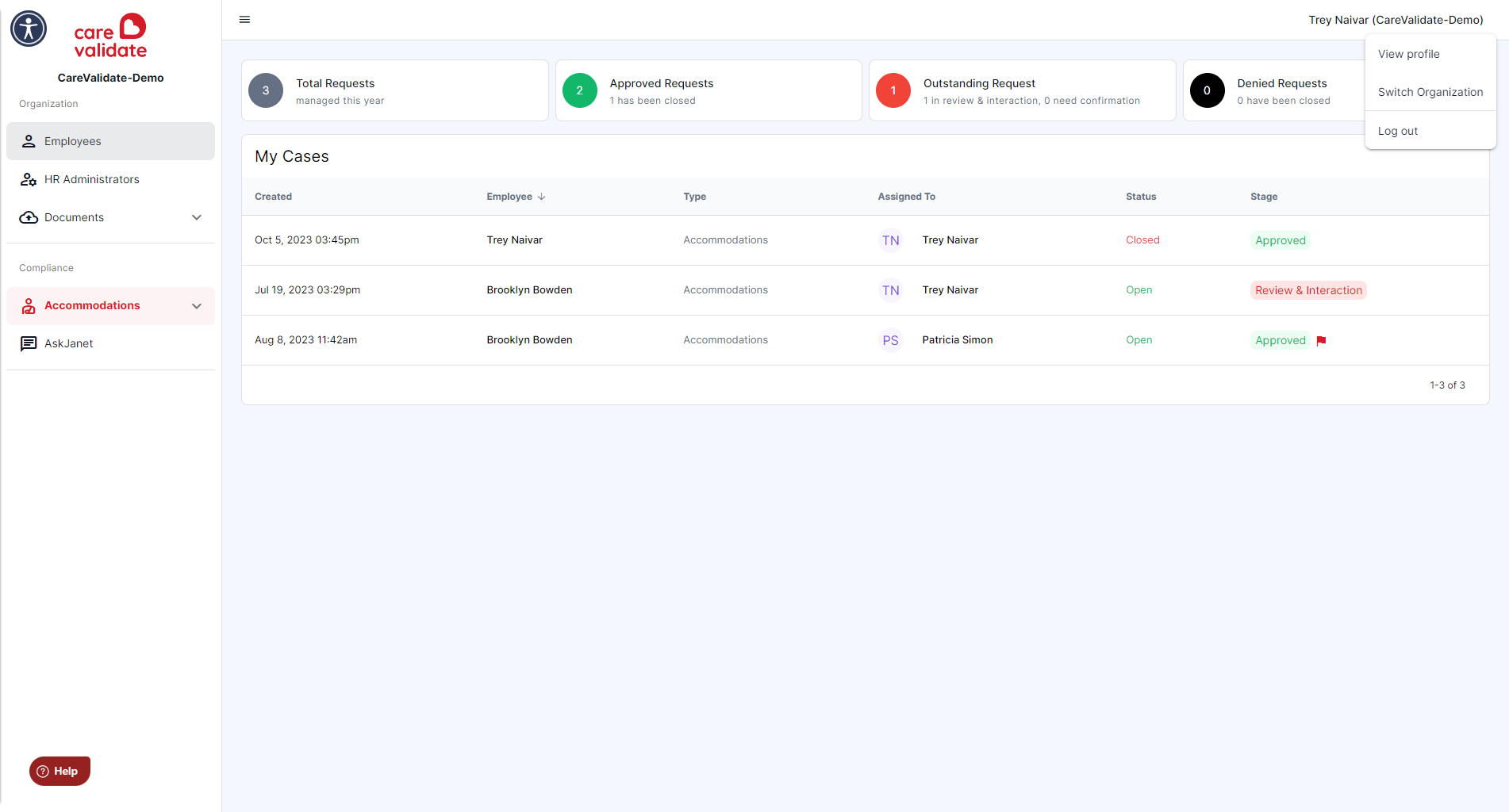Click the TN avatar in Jul 19 row
Screen dimensions: 1509x812
pos(891,290)
